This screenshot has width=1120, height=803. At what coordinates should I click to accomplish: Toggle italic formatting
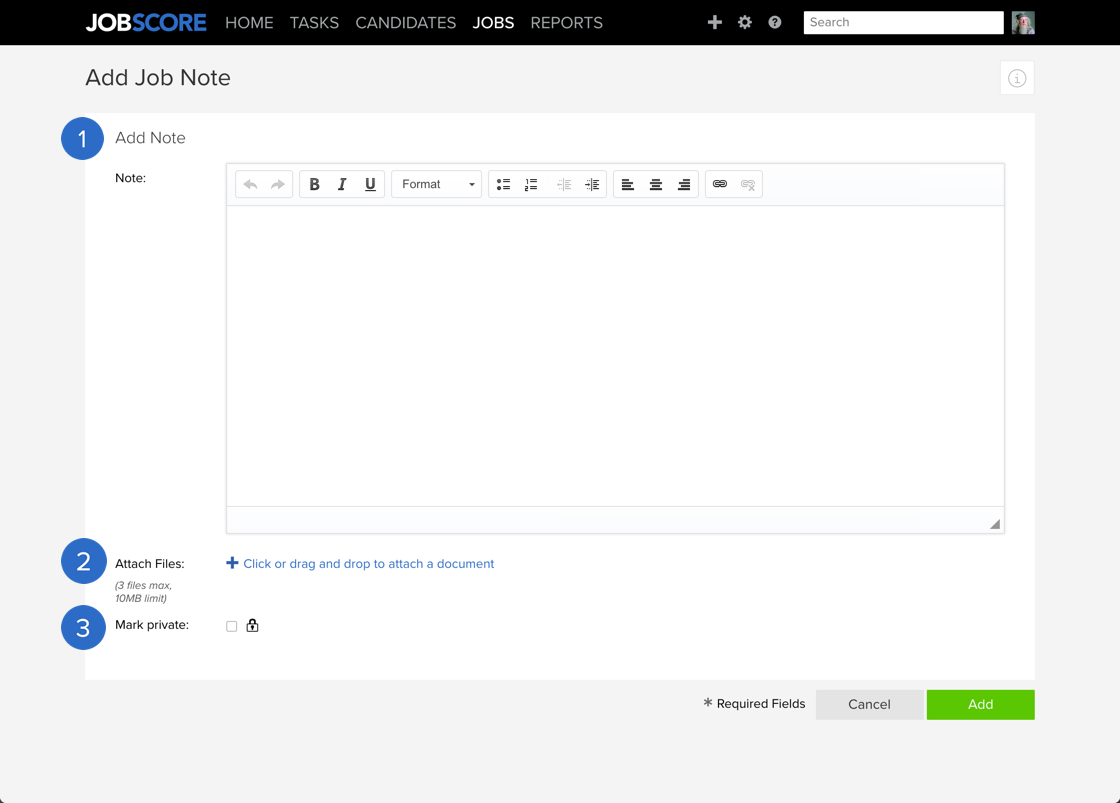tap(342, 184)
